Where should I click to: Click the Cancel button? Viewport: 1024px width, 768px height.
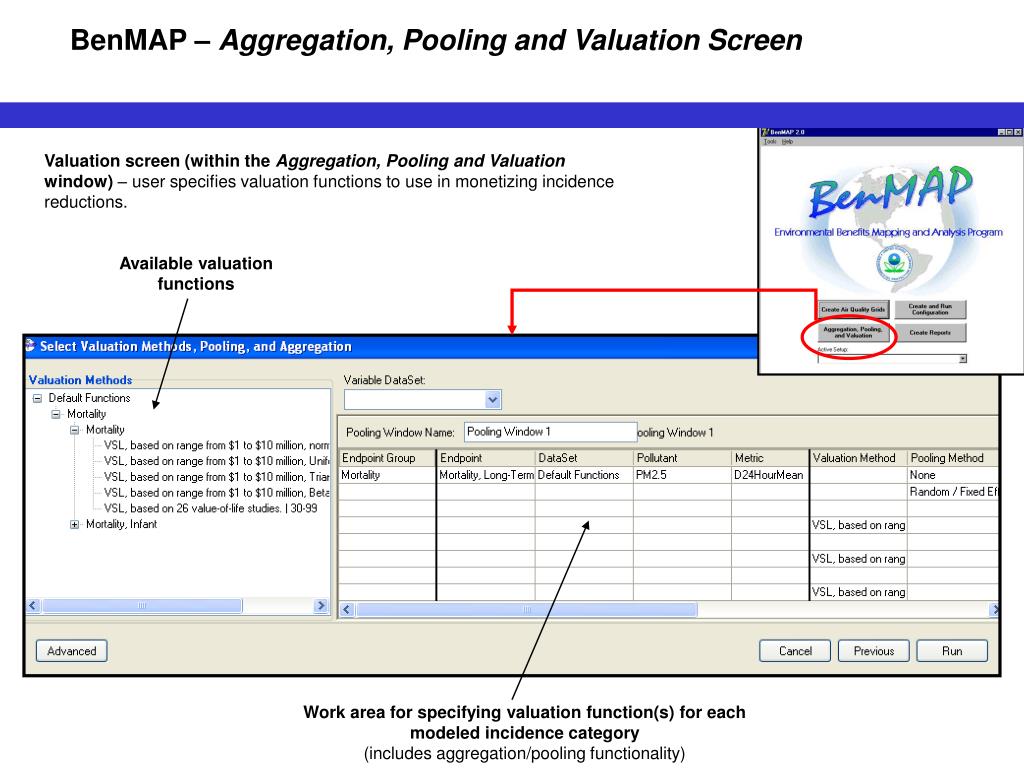[x=795, y=651]
